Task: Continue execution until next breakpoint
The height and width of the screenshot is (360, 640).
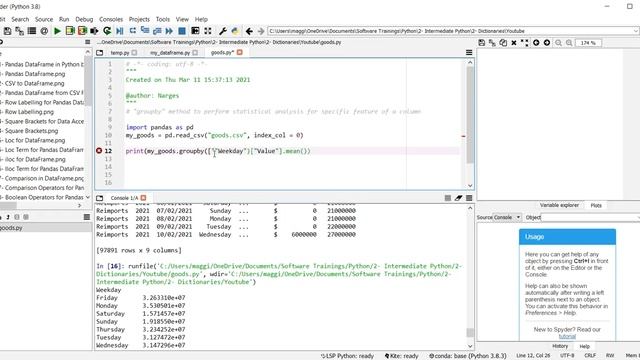Action: click(x=169, y=31)
